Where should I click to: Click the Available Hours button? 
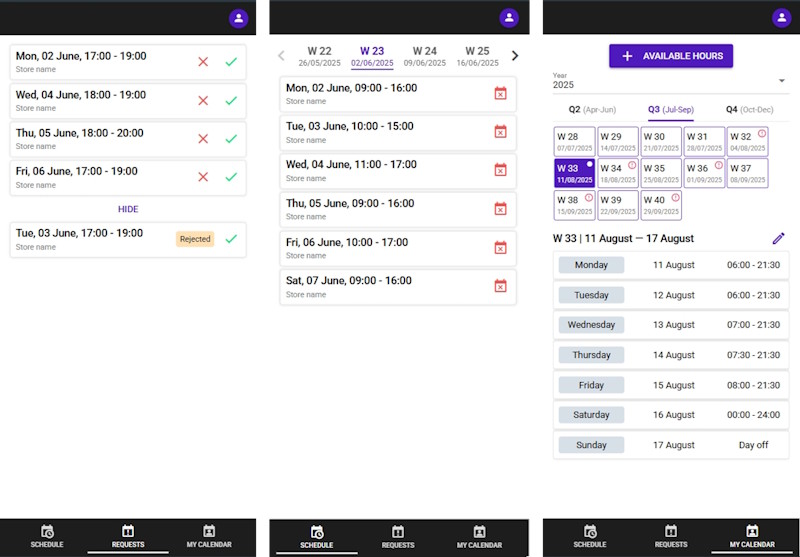(671, 56)
